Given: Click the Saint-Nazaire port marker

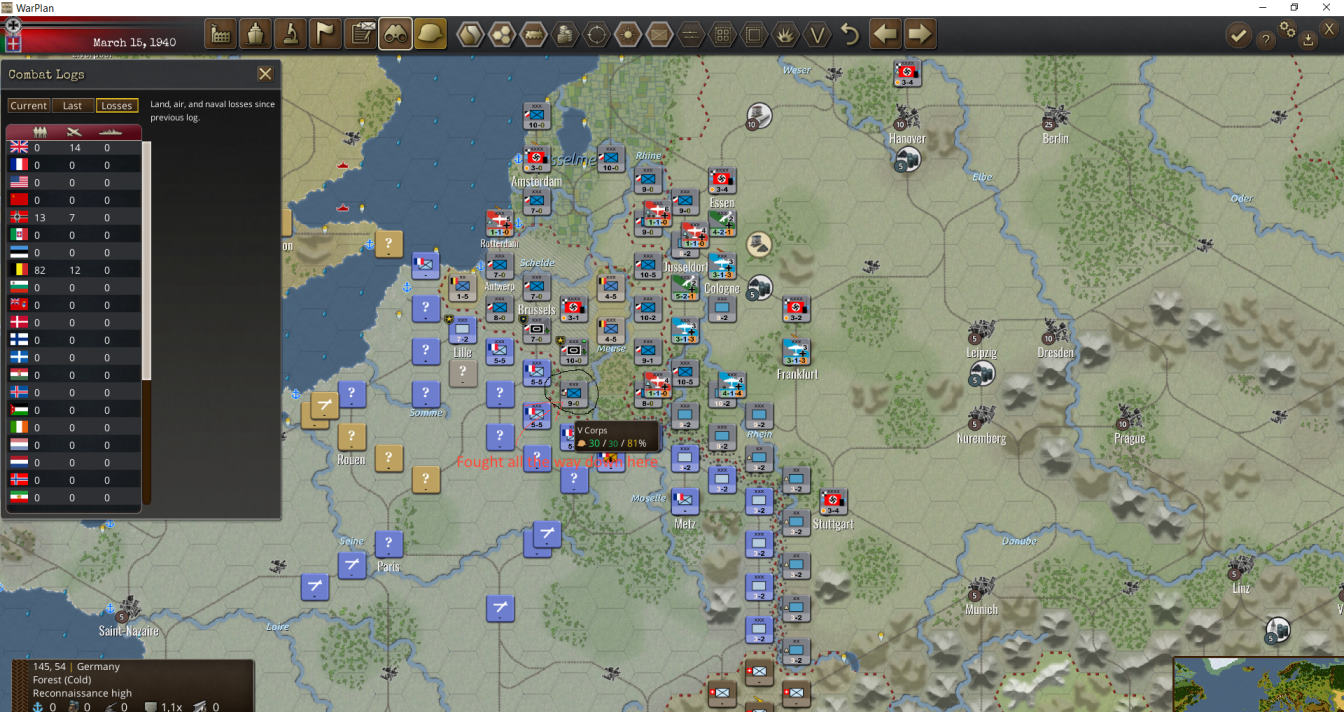Looking at the screenshot, I should 127,608.
